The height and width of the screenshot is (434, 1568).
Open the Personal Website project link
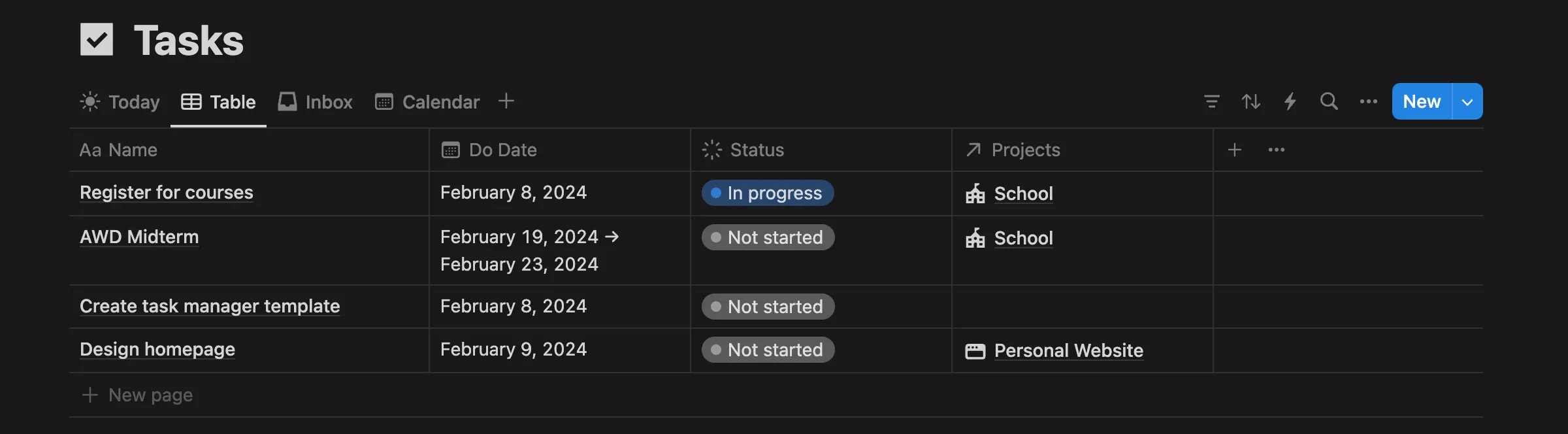pyautogui.click(x=1068, y=350)
